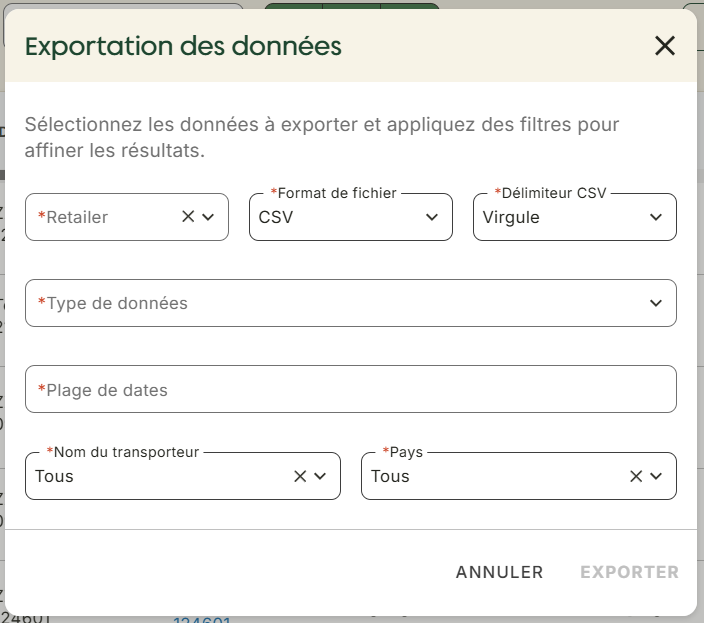Click the Retailer input placeholder
The width and height of the screenshot is (704, 623).
73,217
